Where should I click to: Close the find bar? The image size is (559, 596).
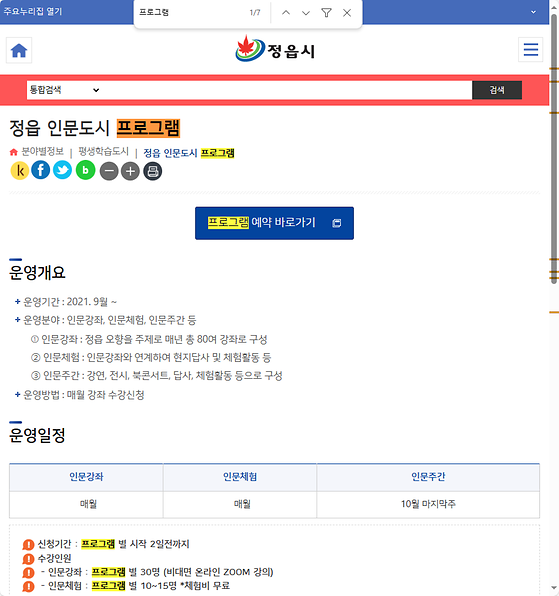click(347, 13)
